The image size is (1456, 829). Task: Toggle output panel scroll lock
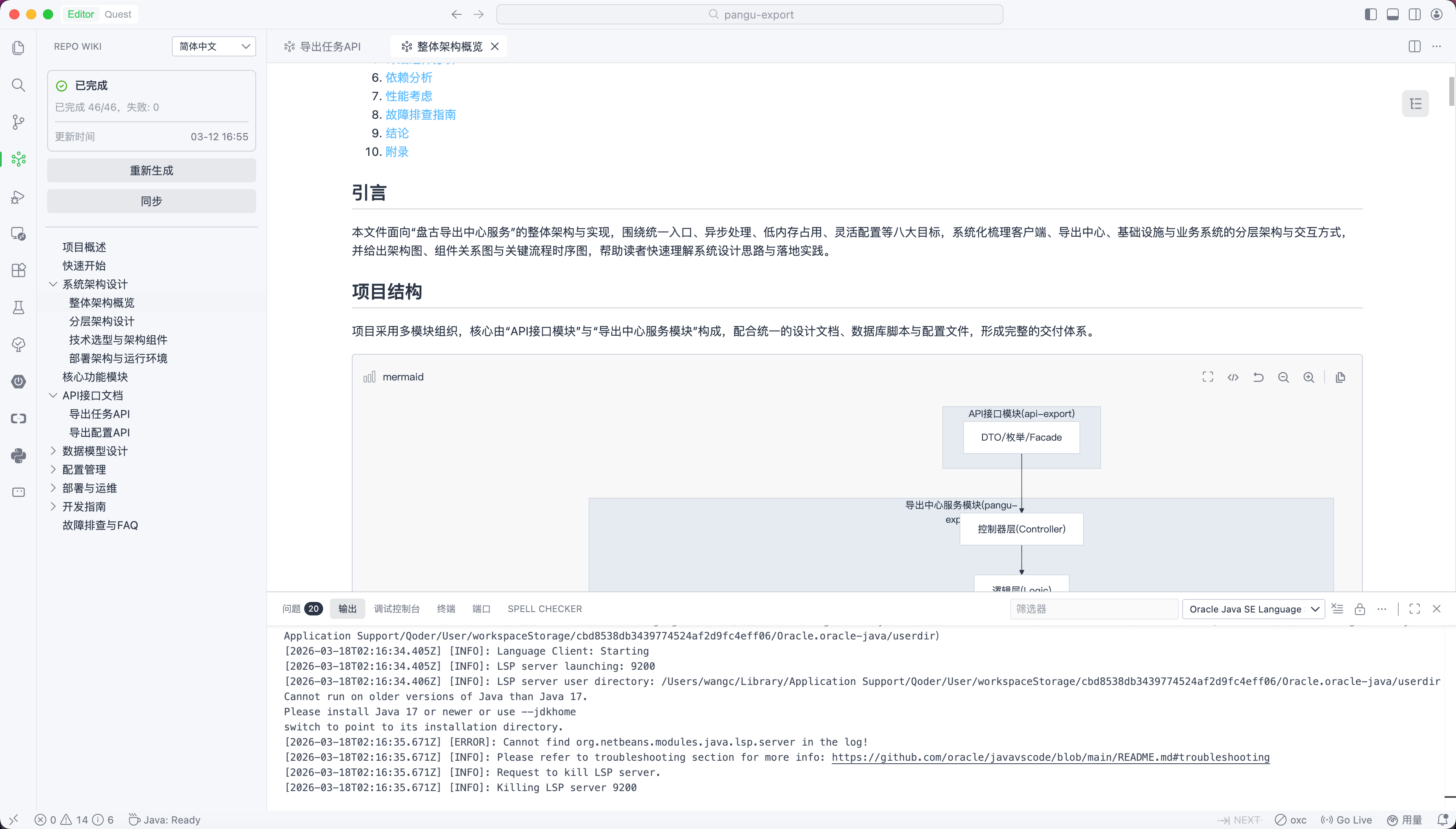[x=1360, y=609]
